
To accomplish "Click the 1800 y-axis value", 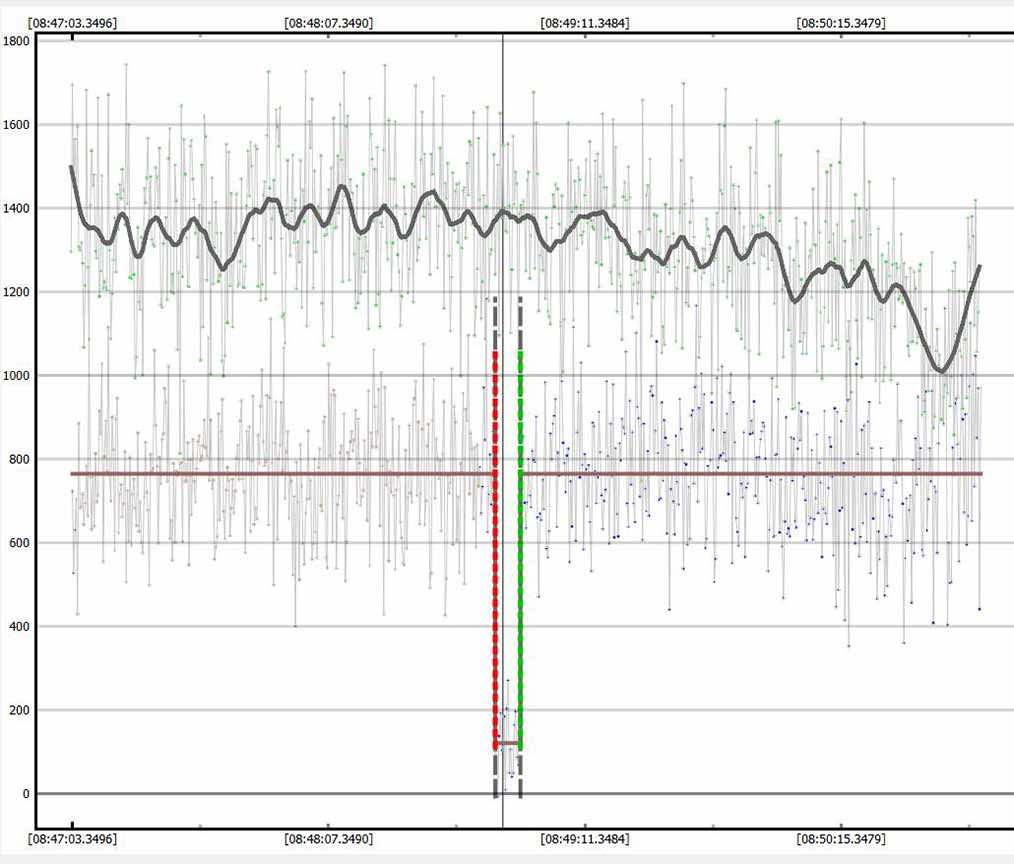I will 16,41.
